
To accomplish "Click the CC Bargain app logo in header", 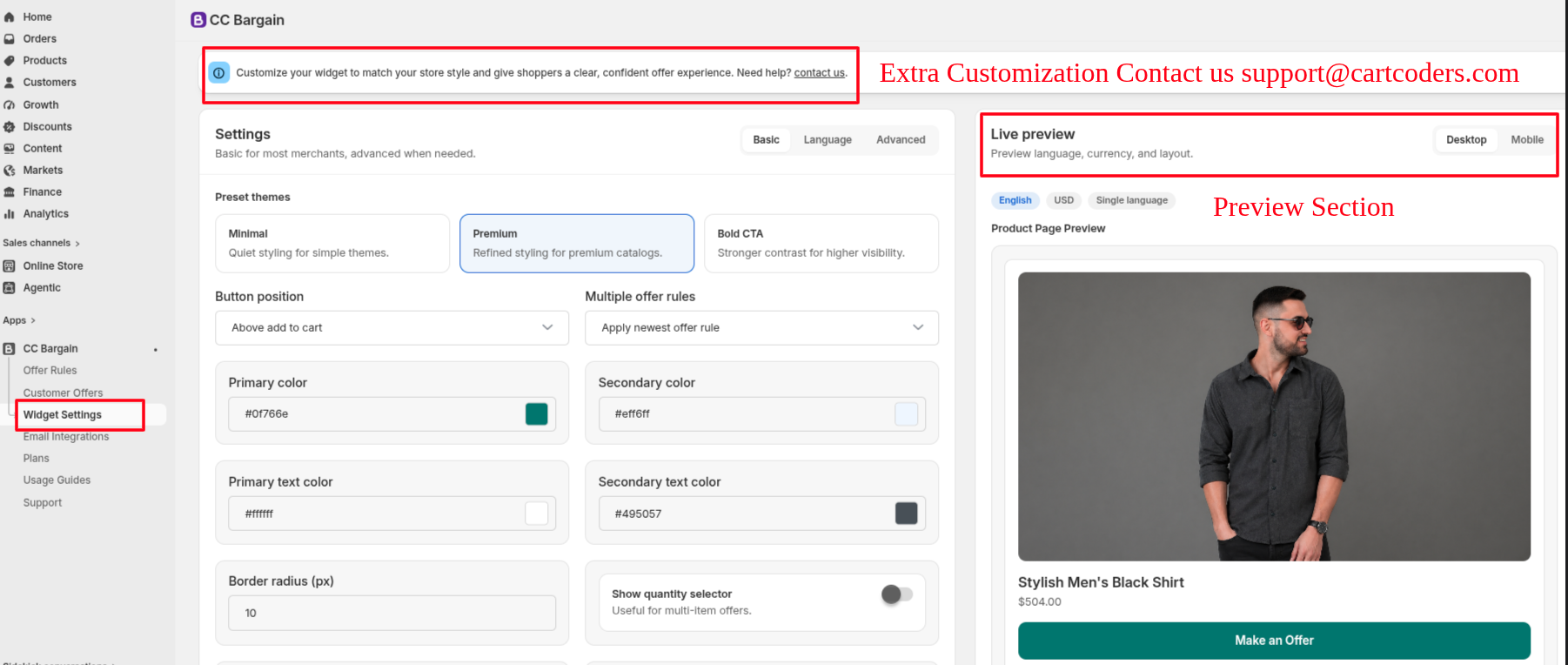I will click(198, 20).
